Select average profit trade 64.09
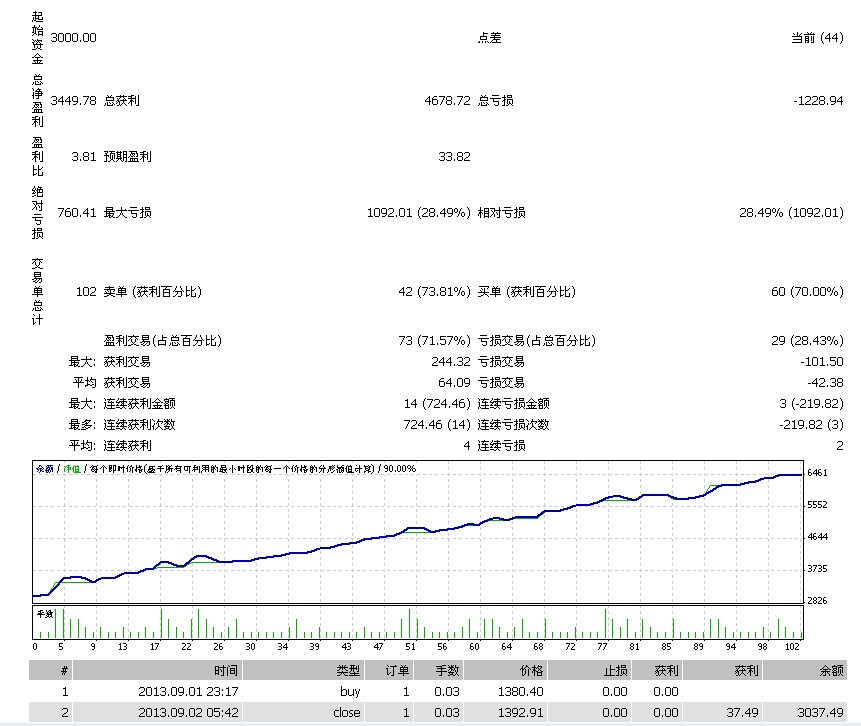Image resolution: width=861 pixels, height=726 pixels. (x=454, y=383)
